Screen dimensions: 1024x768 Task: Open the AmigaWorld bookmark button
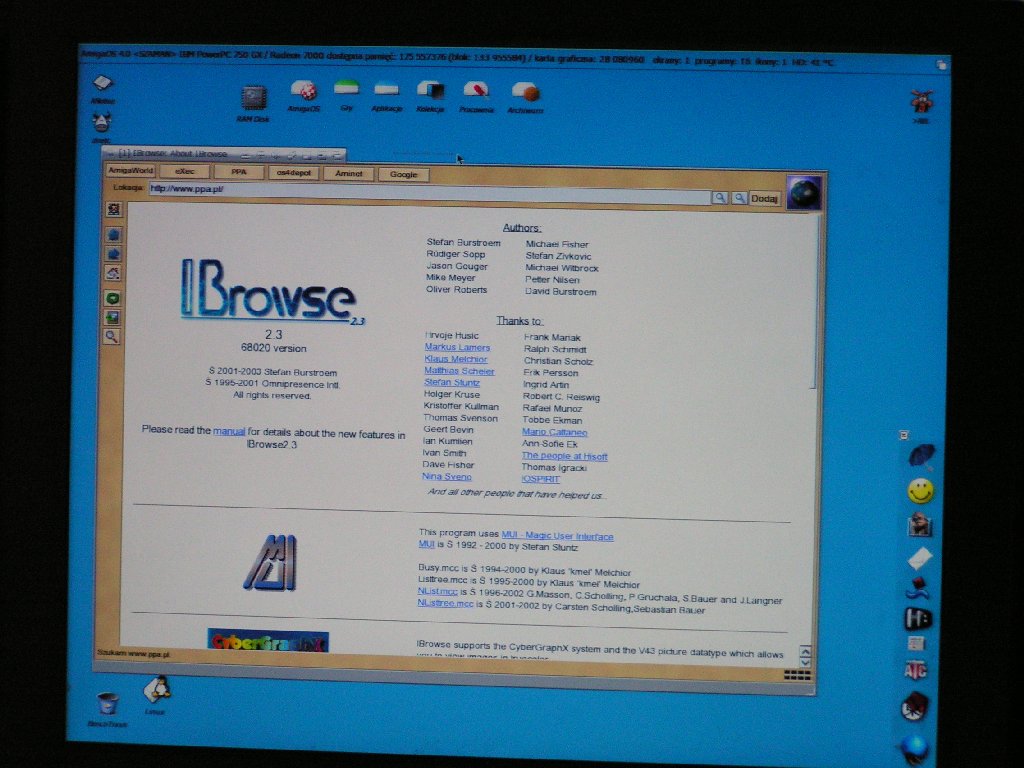point(131,170)
